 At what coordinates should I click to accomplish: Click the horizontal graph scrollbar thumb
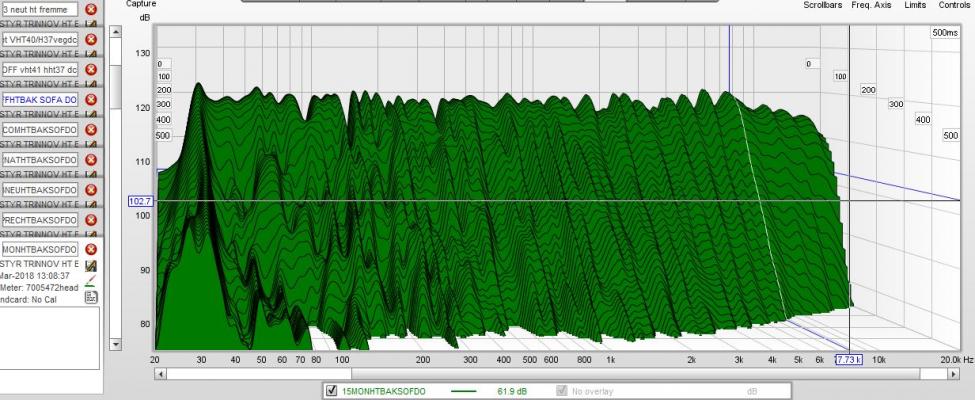(x=636, y=374)
